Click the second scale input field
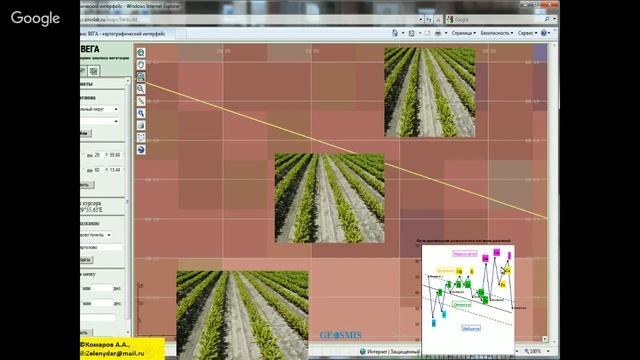 coord(102,303)
